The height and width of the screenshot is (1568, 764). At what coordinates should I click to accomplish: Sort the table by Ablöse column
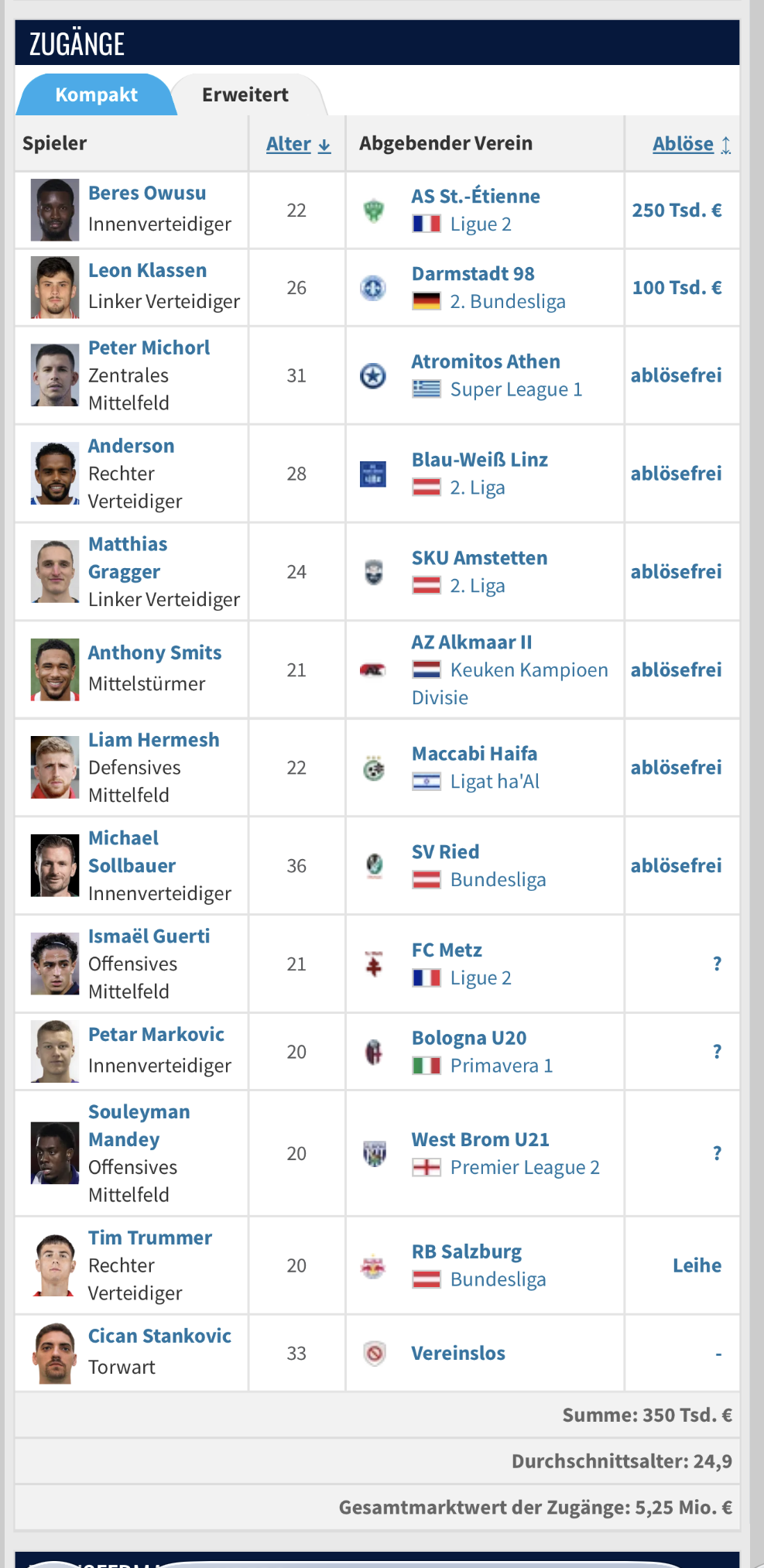click(x=691, y=144)
